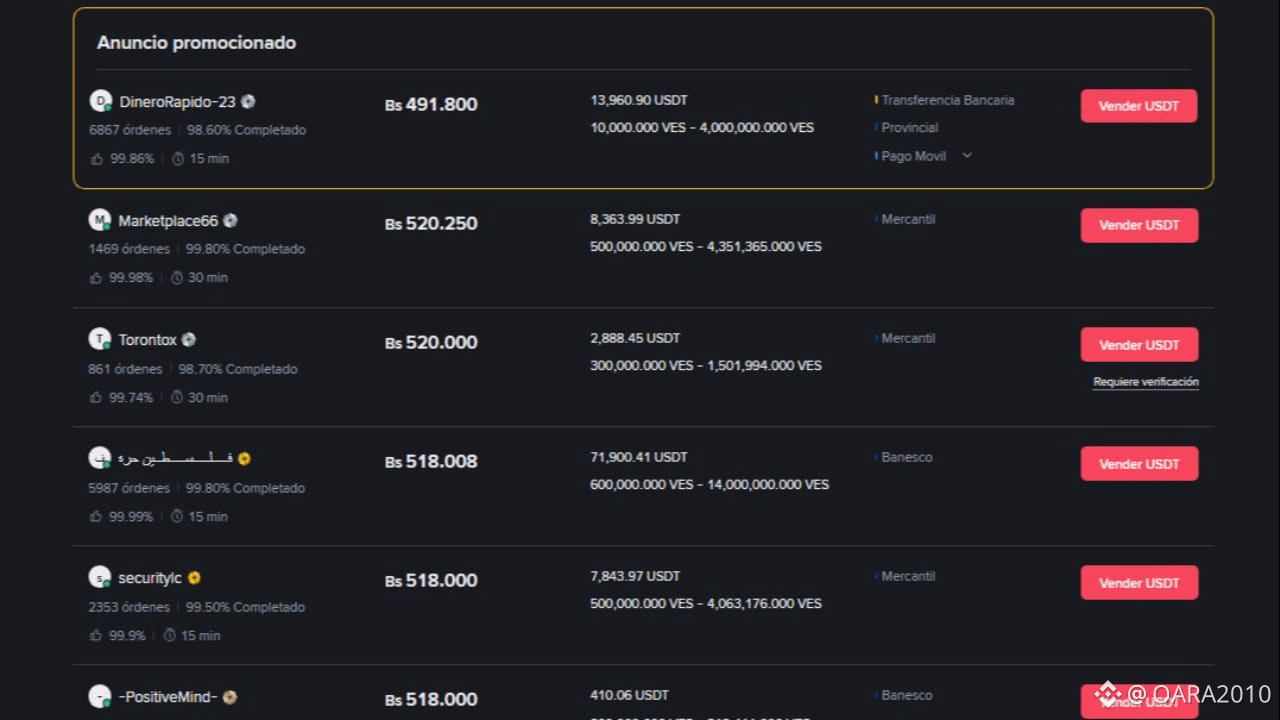Click the badge next to -PositiveMind-
This screenshot has height=720, width=1280.
pos(230,697)
